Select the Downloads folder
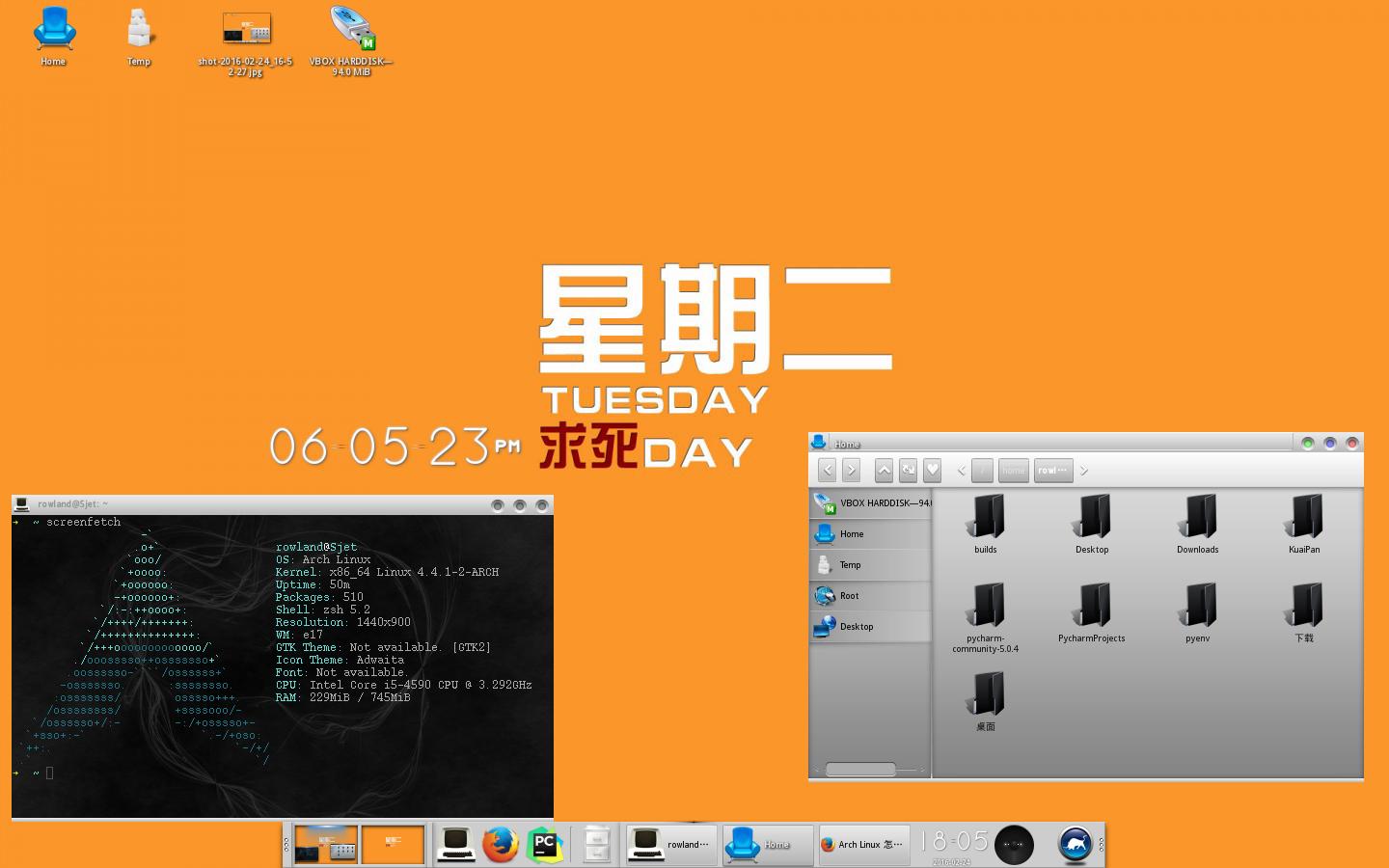 click(x=1198, y=524)
